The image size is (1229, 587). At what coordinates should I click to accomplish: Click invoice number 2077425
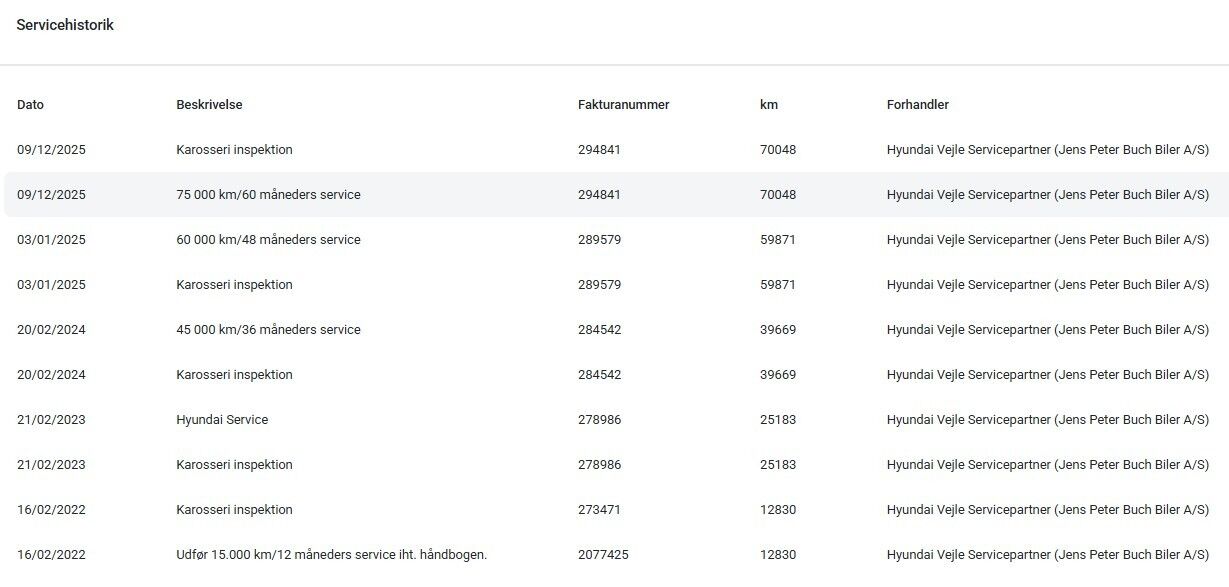603,555
